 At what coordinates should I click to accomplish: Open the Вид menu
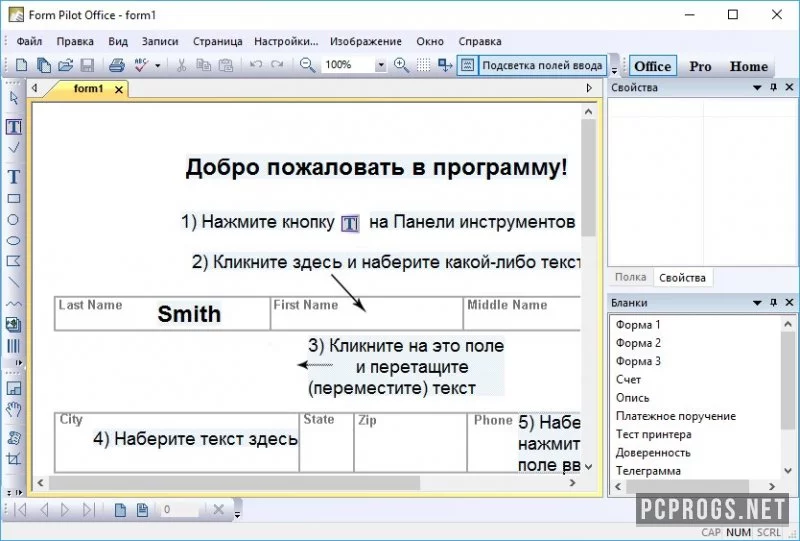pos(118,41)
